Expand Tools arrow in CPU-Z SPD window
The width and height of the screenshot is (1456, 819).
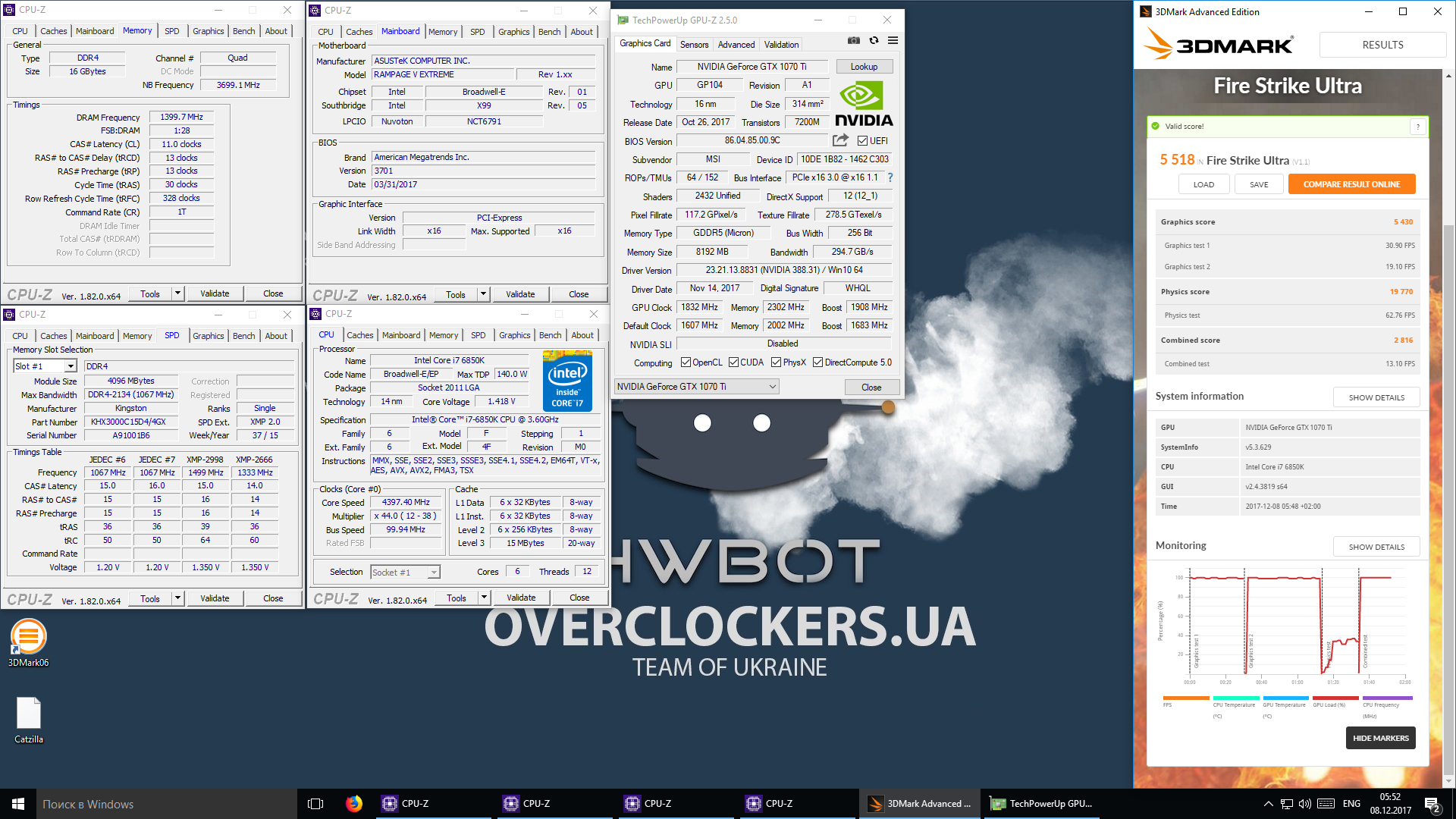coord(177,598)
